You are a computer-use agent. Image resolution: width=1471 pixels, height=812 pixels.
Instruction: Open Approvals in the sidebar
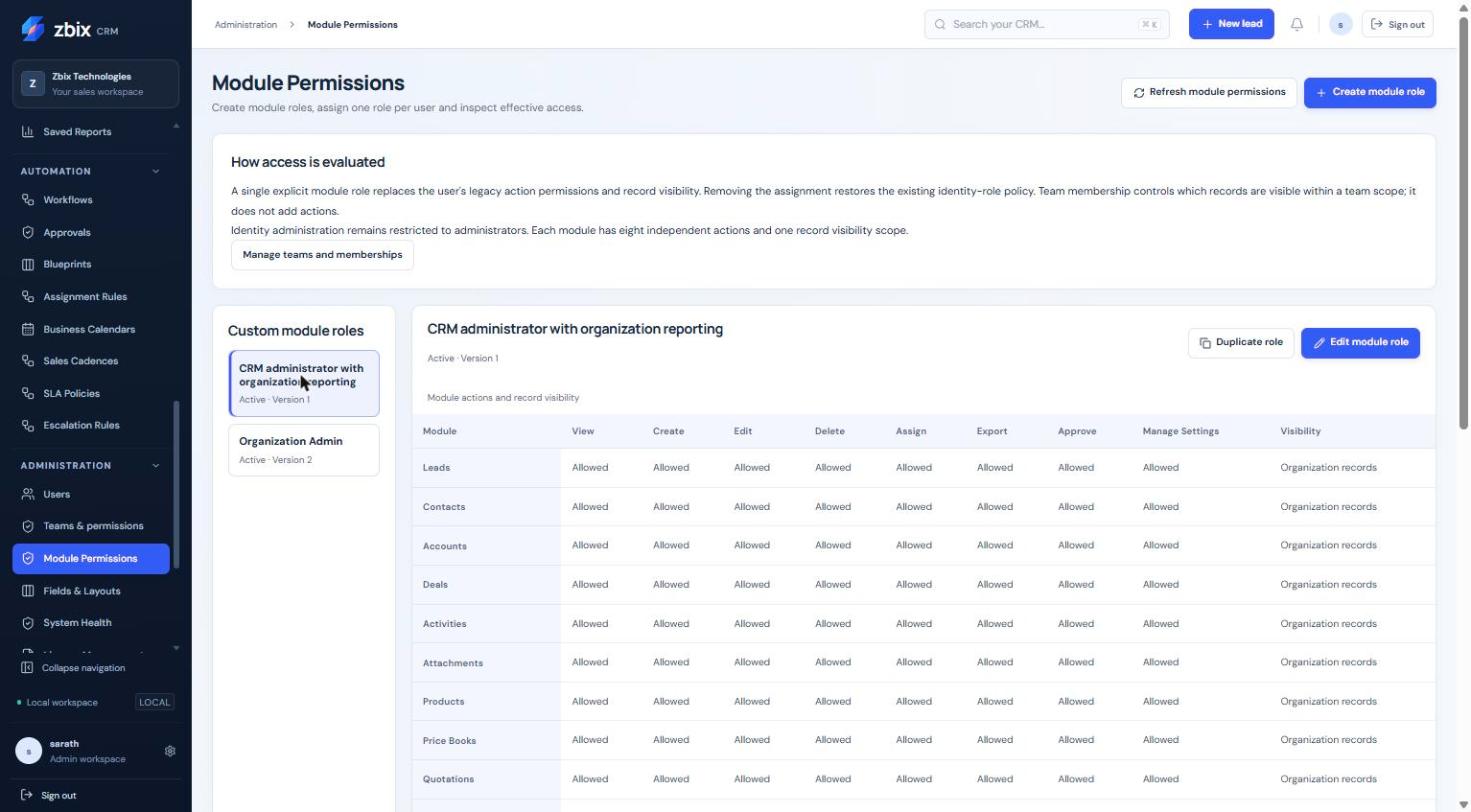tap(90, 232)
